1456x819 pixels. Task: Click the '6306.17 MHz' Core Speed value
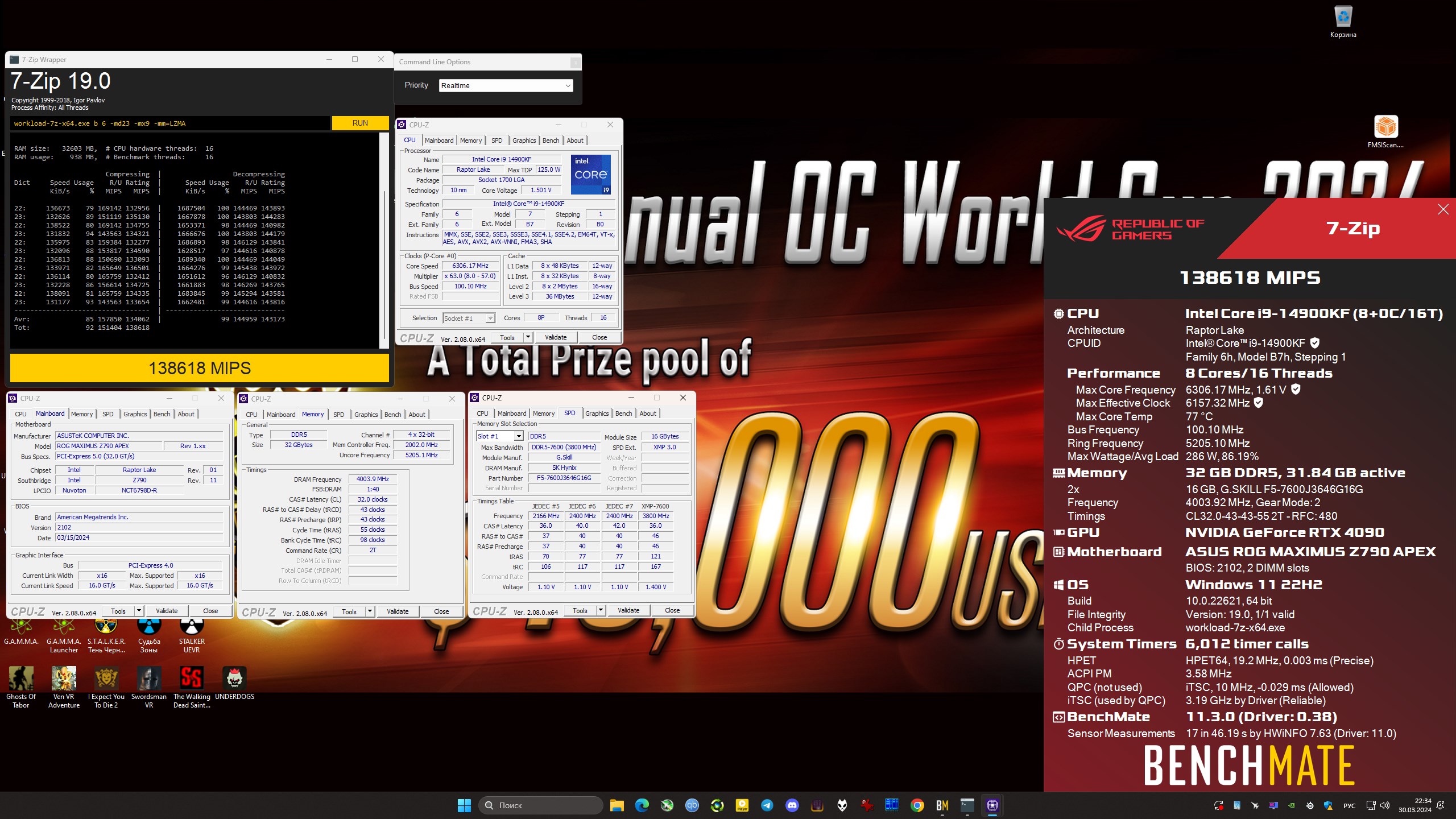coord(470,266)
